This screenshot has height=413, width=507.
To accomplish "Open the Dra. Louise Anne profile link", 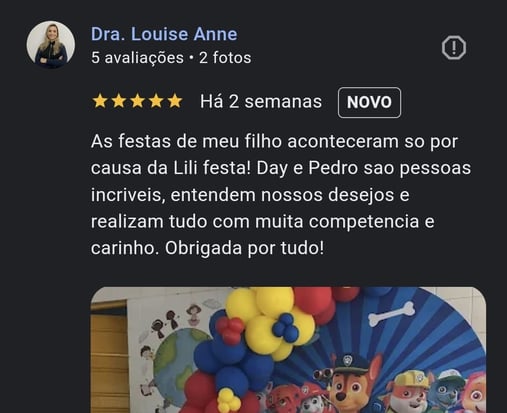I will tap(164, 34).
